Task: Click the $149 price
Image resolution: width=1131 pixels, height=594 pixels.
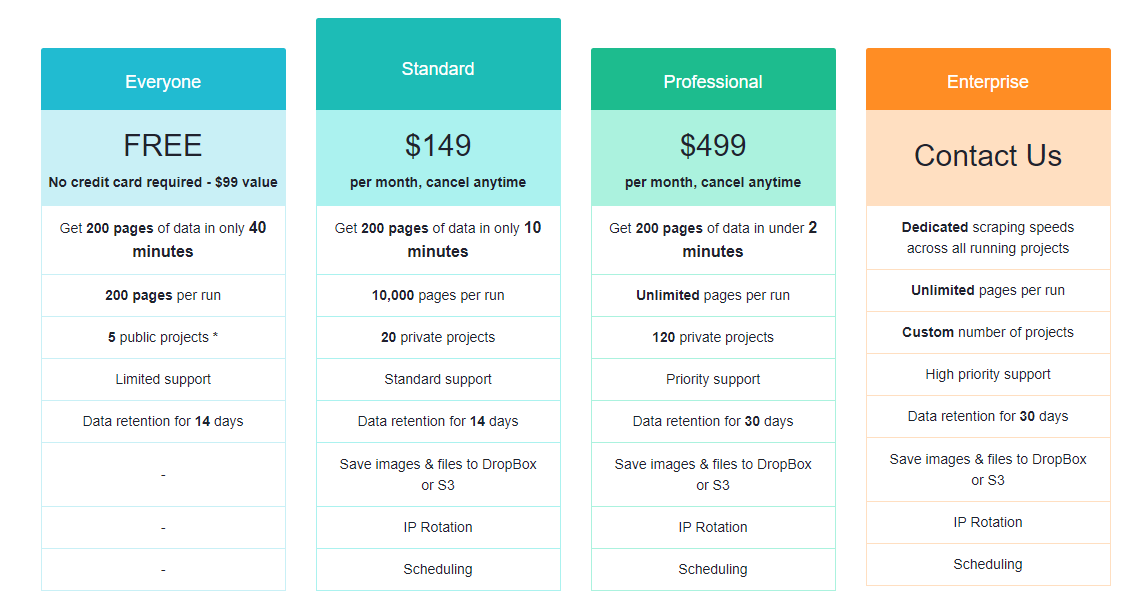Action: coord(438,146)
